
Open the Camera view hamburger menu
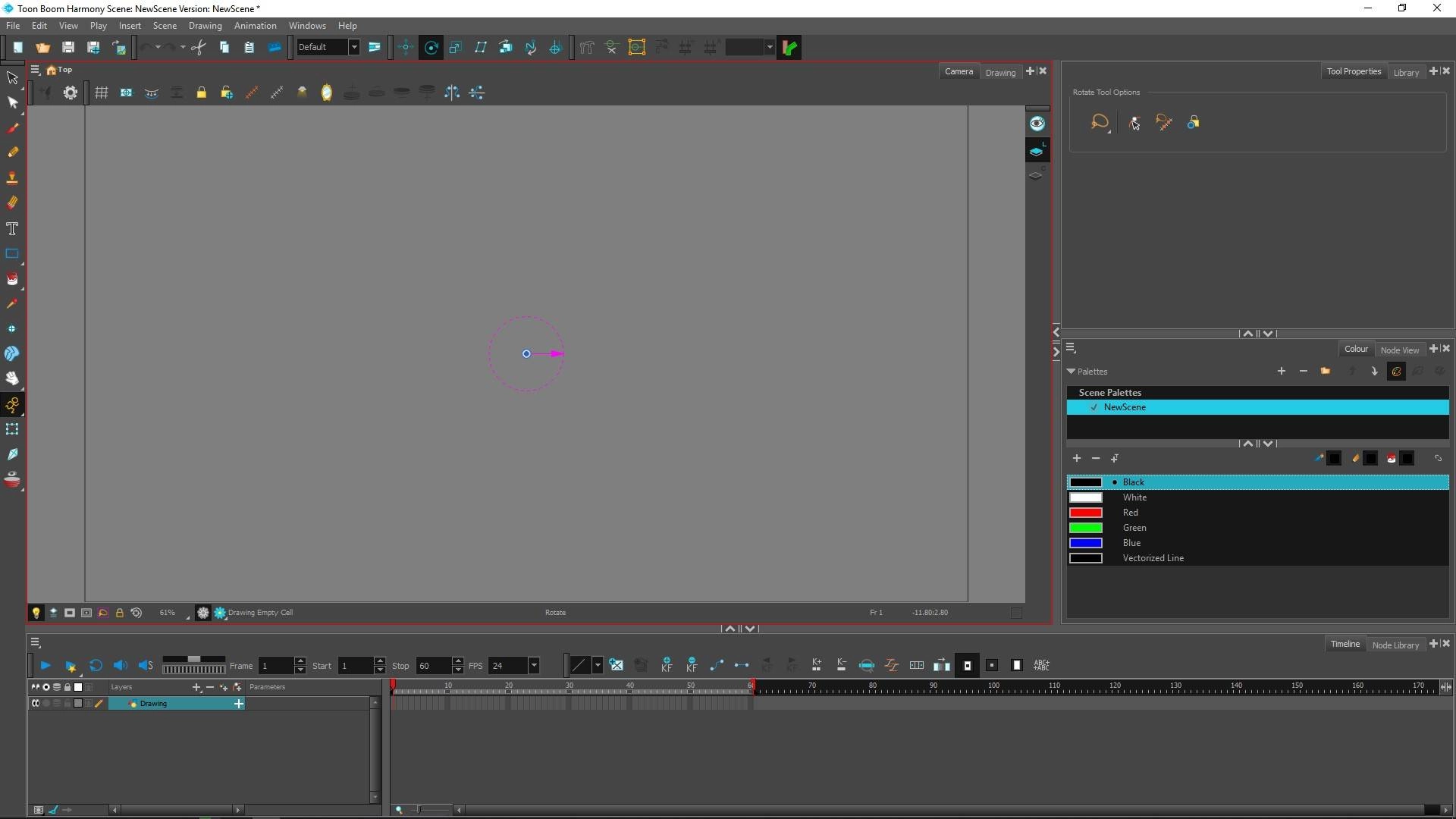[x=35, y=70]
